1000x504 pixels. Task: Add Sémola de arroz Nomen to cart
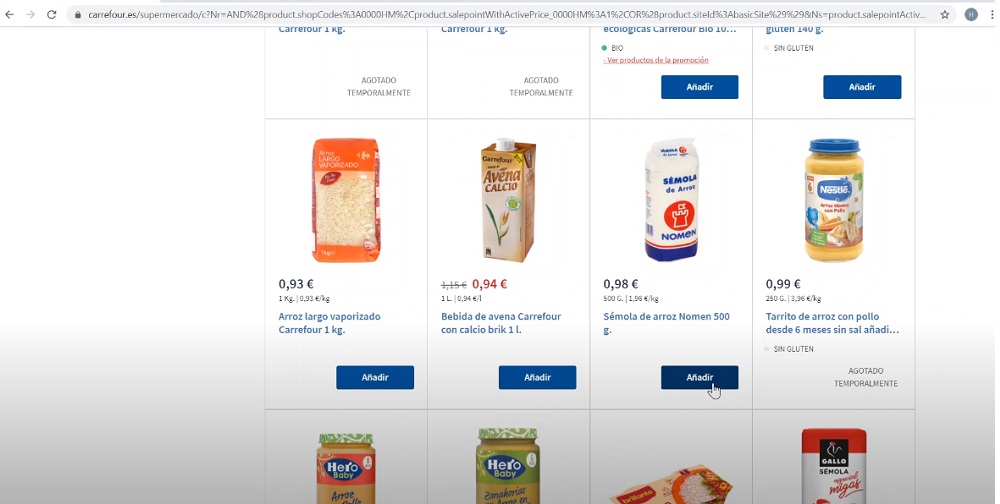click(x=699, y=377)
